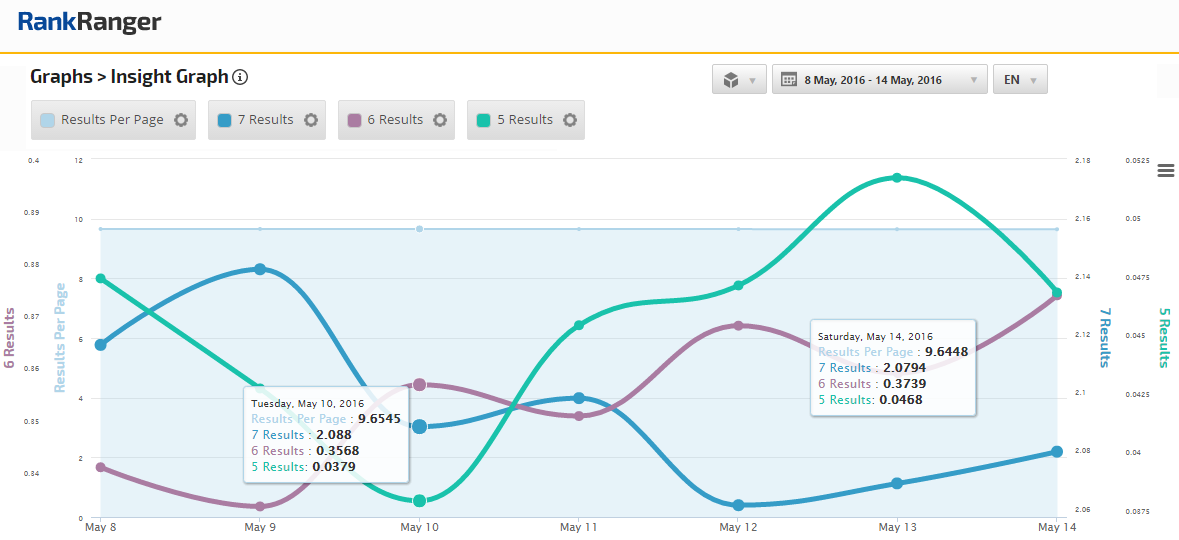Open settings gear for 7 Results
1179x540 pixels.
tap(311, 120)
